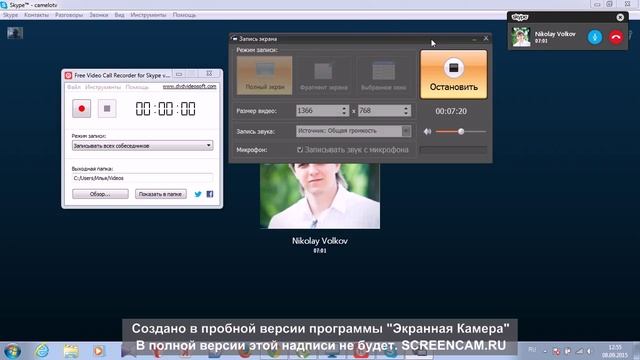This screenshot has height=360, width=640.
Task: Open the Windows Start menu
Action: point(12,351)
